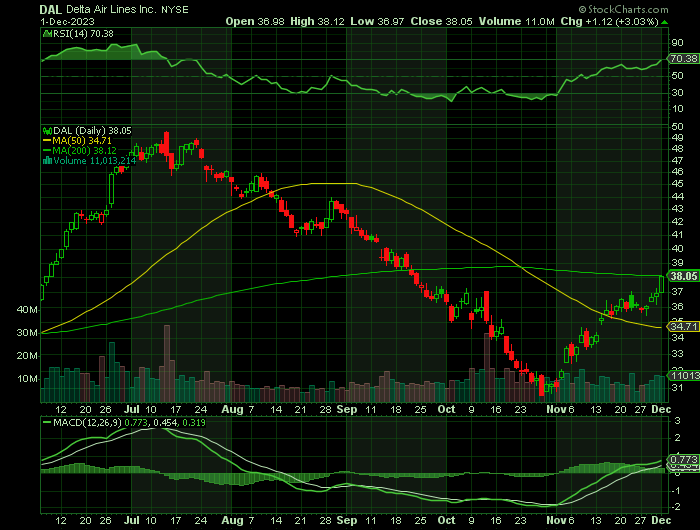Image resolution: width=700 pixels, height=530 pixels.
Task: Click the tallest volume bar in mid-July
Action: point(167,363)
